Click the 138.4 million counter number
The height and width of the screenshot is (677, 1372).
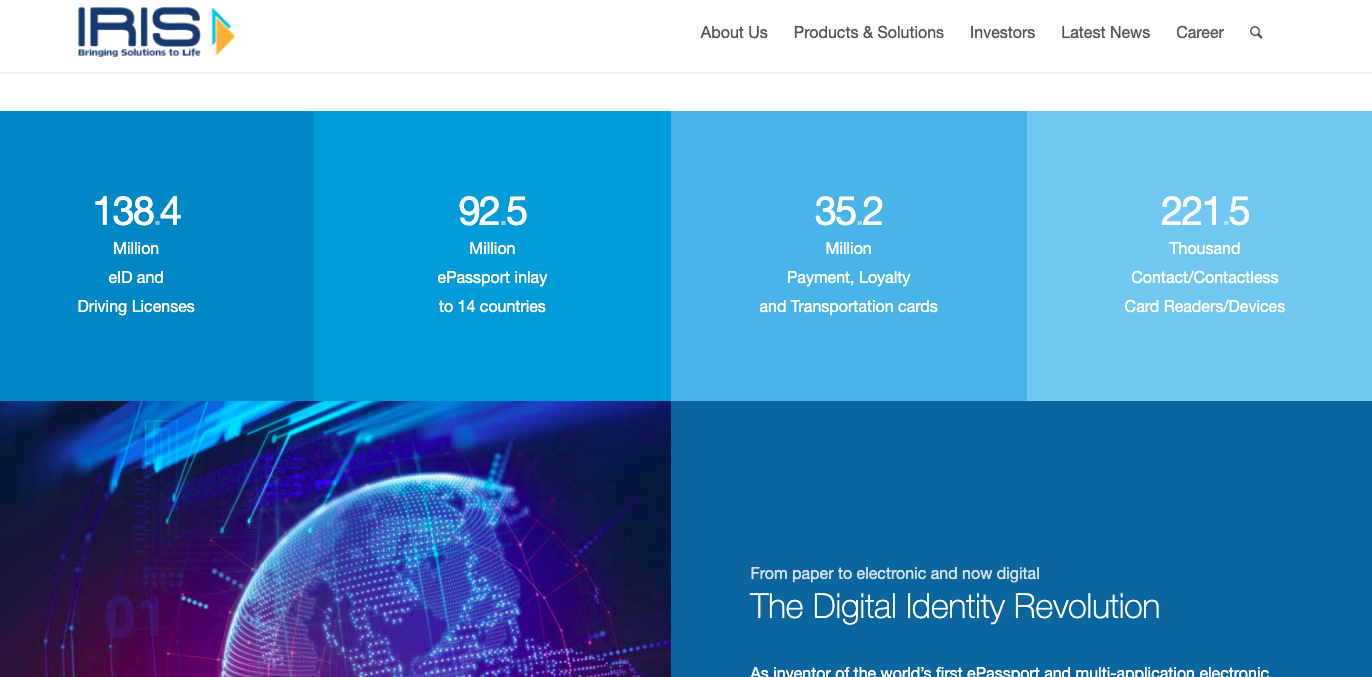coord(137,211)
